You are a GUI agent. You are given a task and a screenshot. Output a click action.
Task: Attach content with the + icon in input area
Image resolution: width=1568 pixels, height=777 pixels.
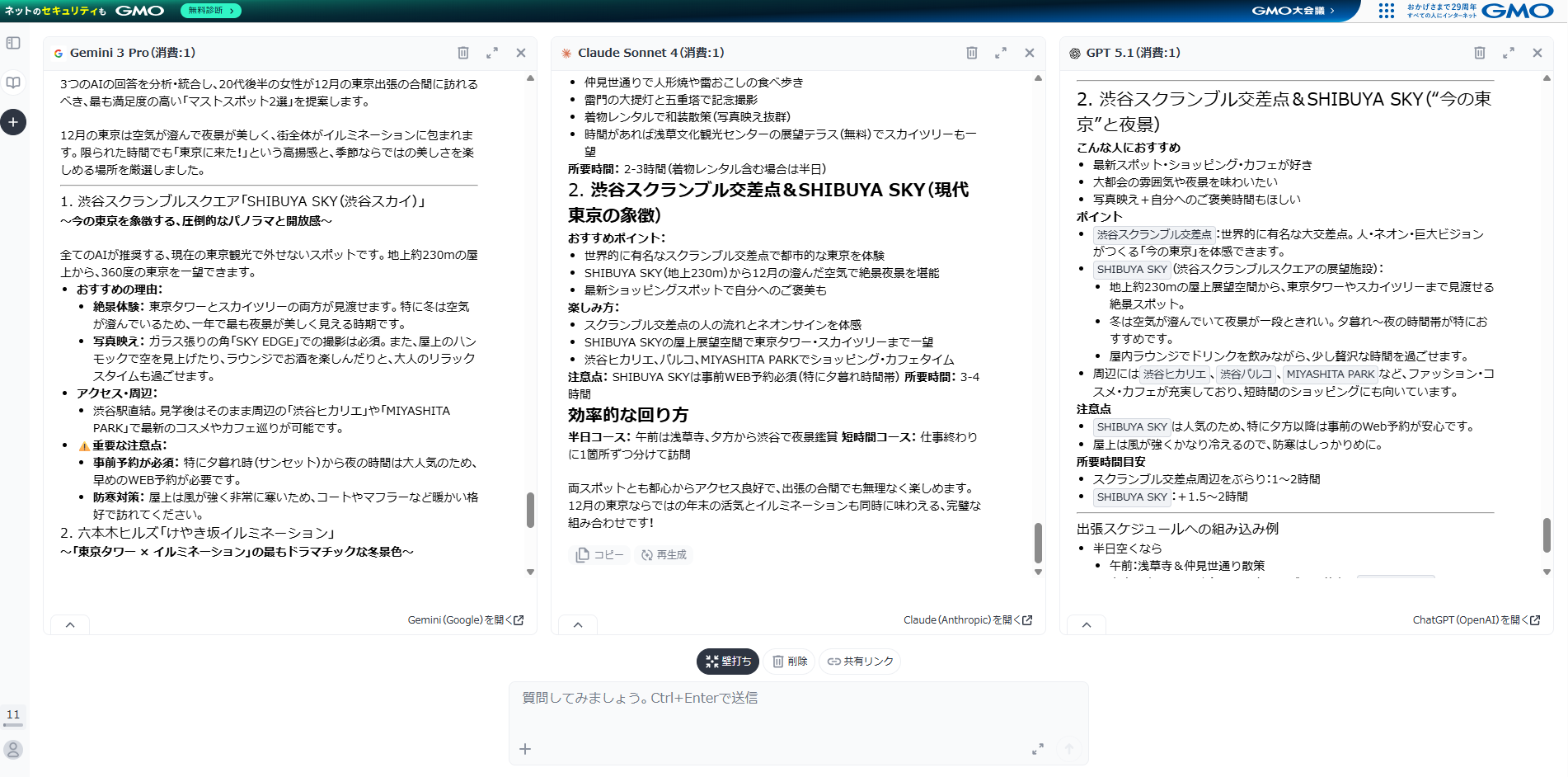click(x=525, y=749)
